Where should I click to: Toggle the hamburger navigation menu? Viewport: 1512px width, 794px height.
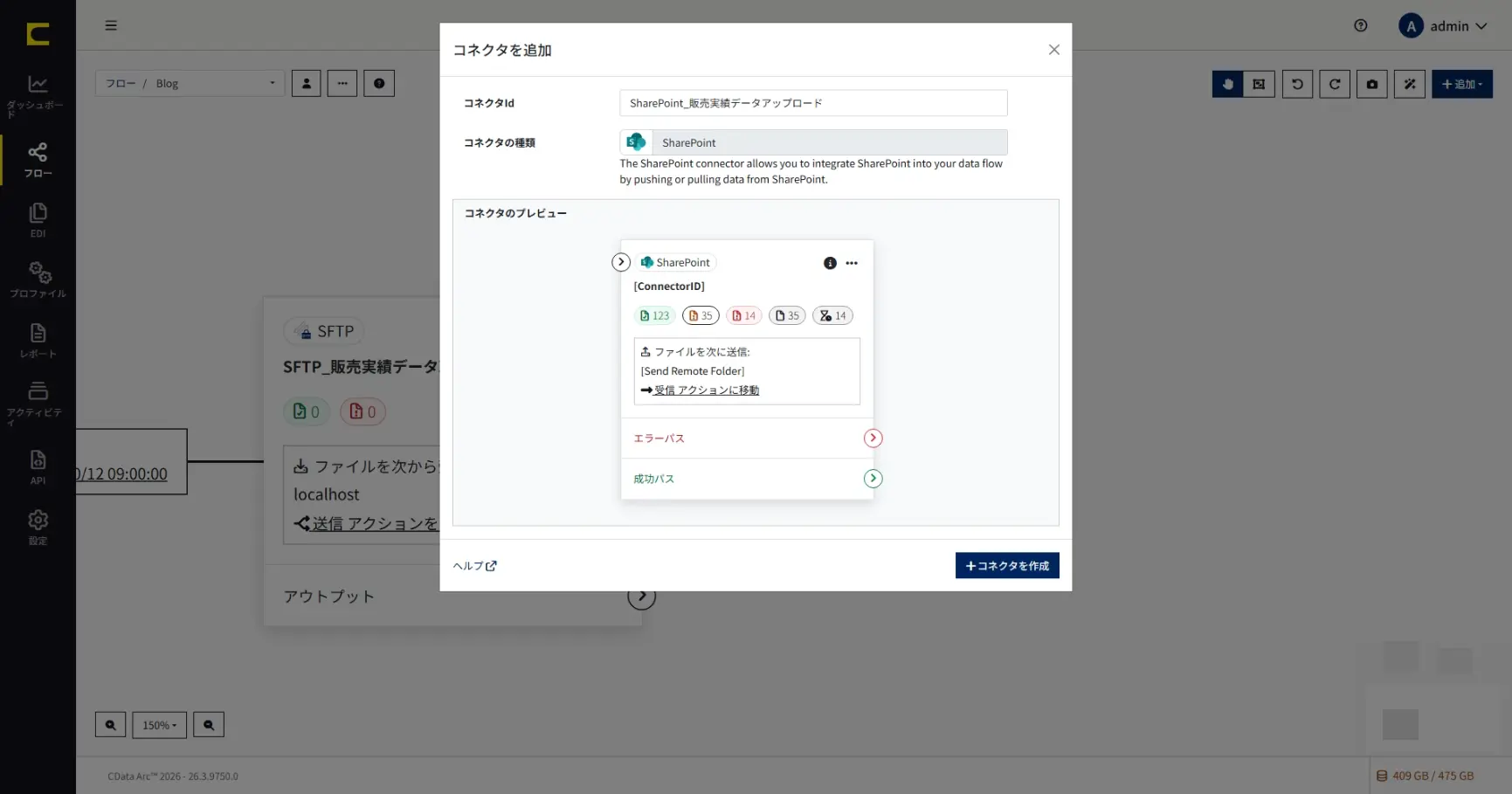(x=111, y=25)
